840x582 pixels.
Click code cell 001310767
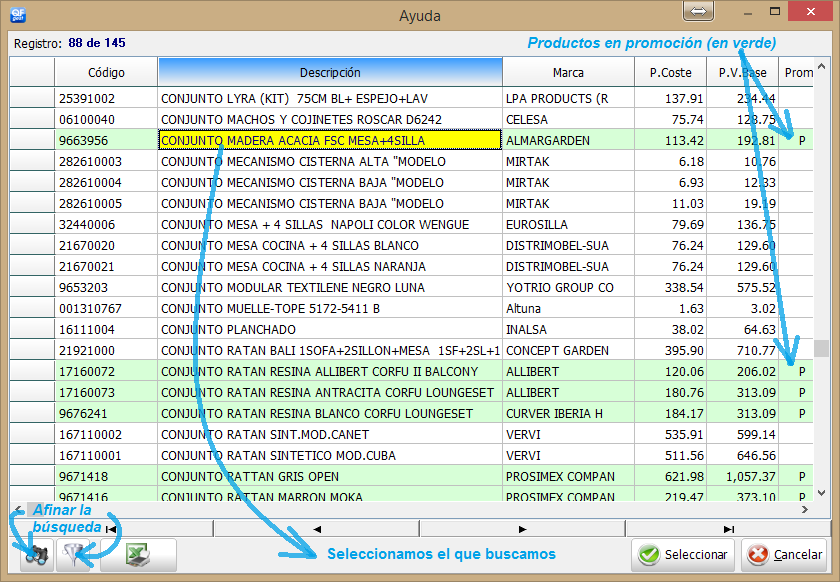[x=106, y=308]
